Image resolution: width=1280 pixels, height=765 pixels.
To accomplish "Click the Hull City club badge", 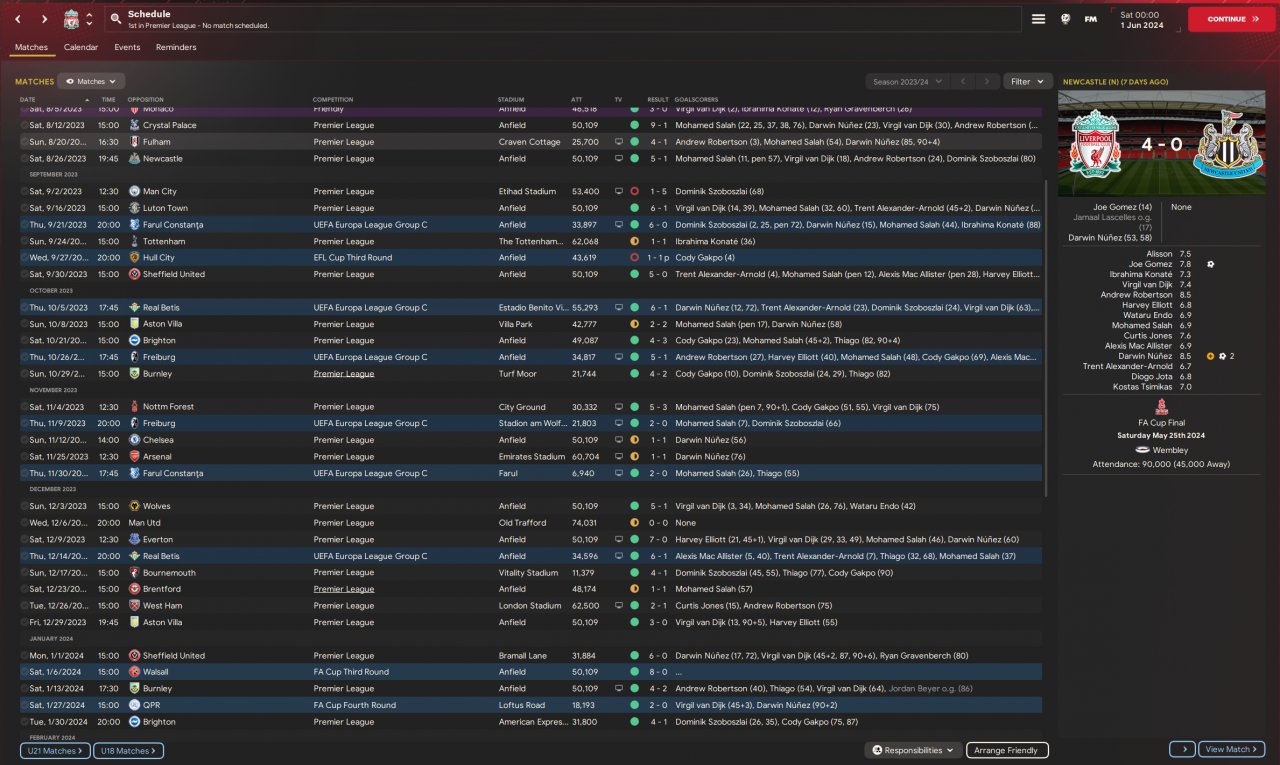I will coord(135,257).
